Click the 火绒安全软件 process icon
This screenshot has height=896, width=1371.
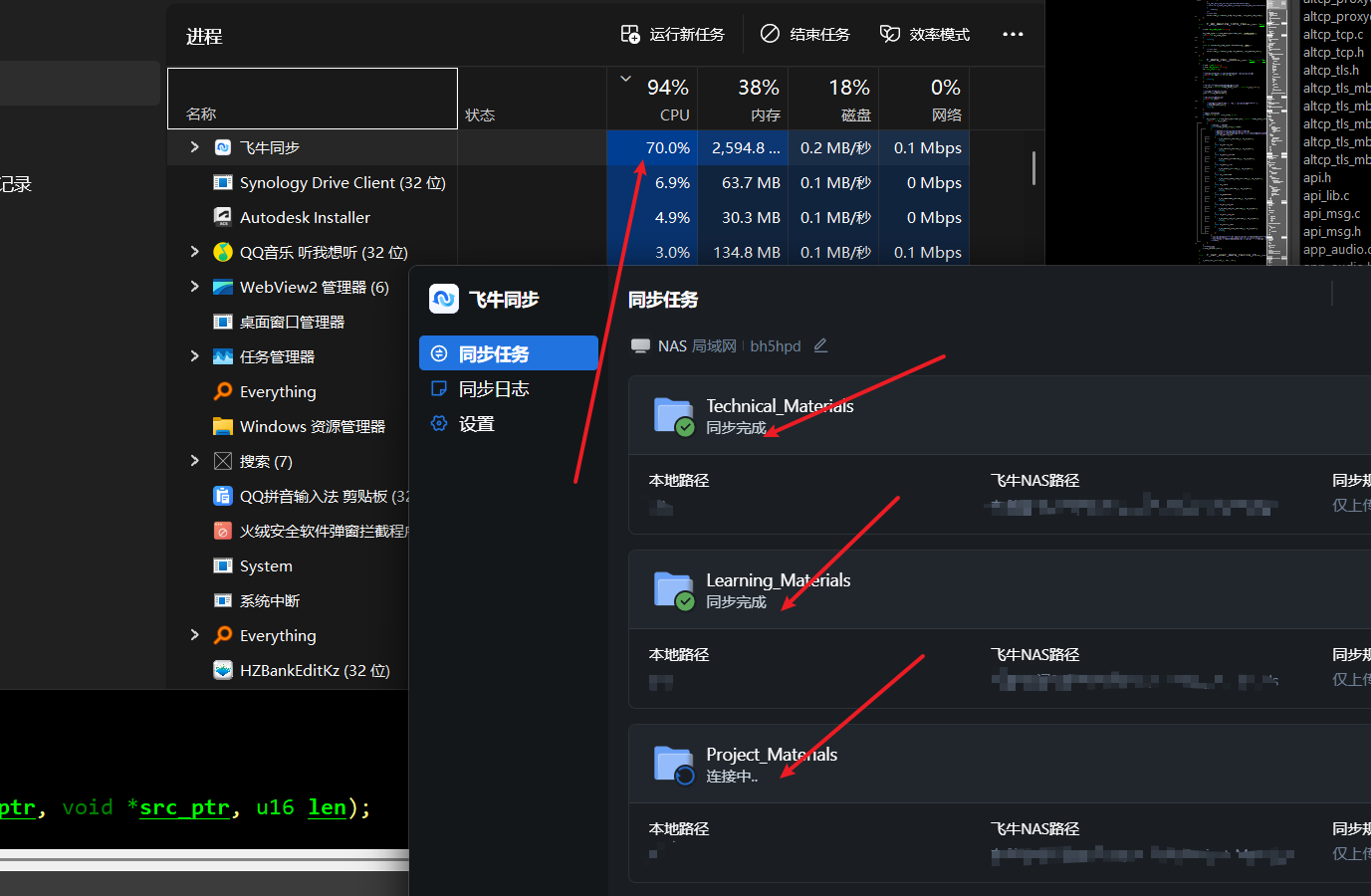[223, 531]
